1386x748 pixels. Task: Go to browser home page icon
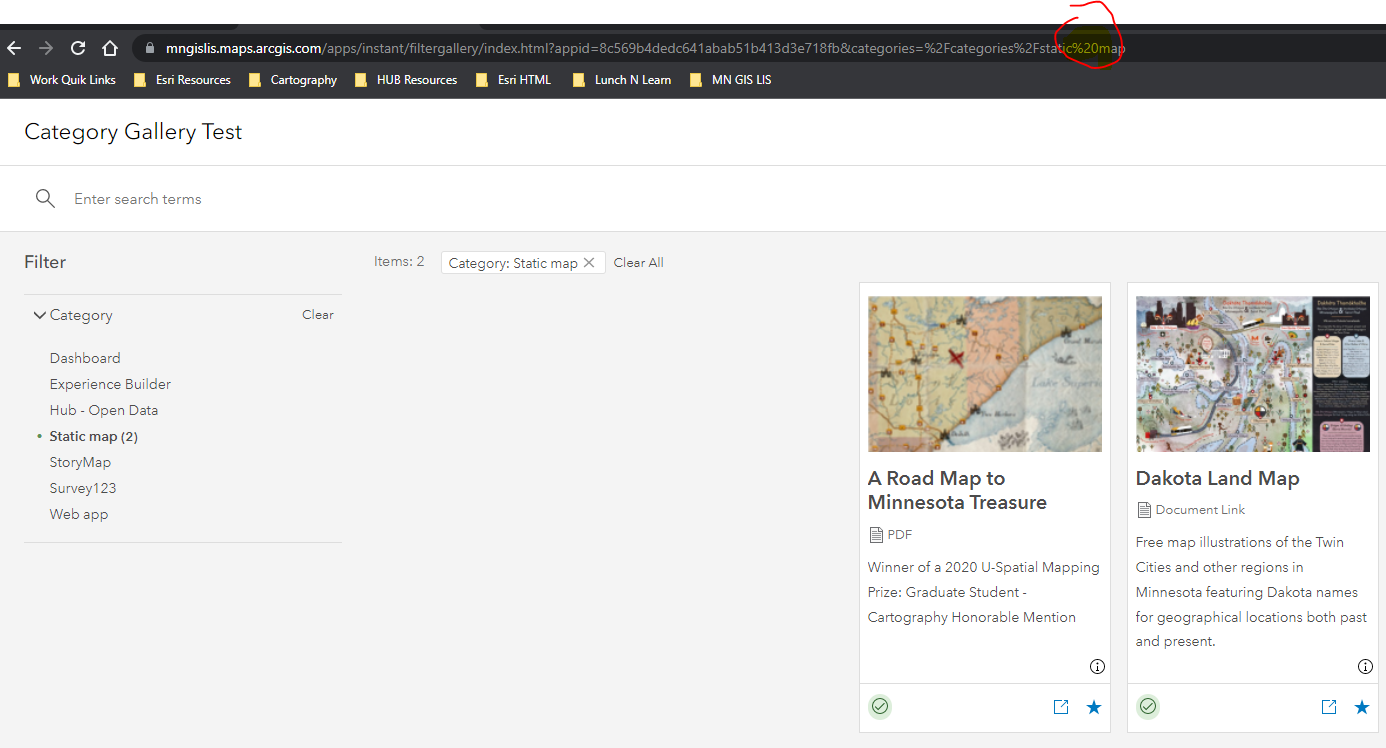tap(110, 48)
